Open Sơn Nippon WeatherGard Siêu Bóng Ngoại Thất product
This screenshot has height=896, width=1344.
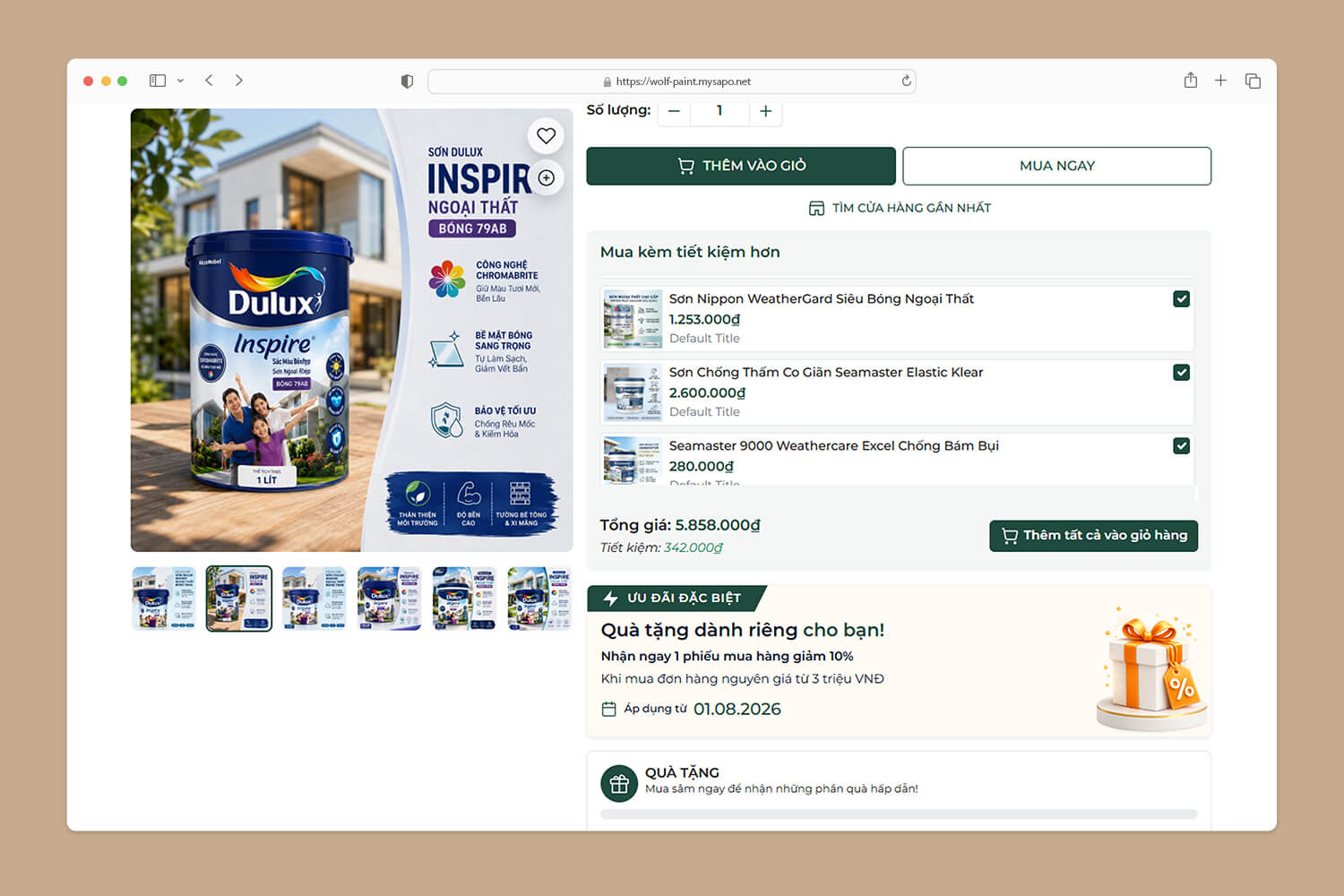[x=822, y=299]
